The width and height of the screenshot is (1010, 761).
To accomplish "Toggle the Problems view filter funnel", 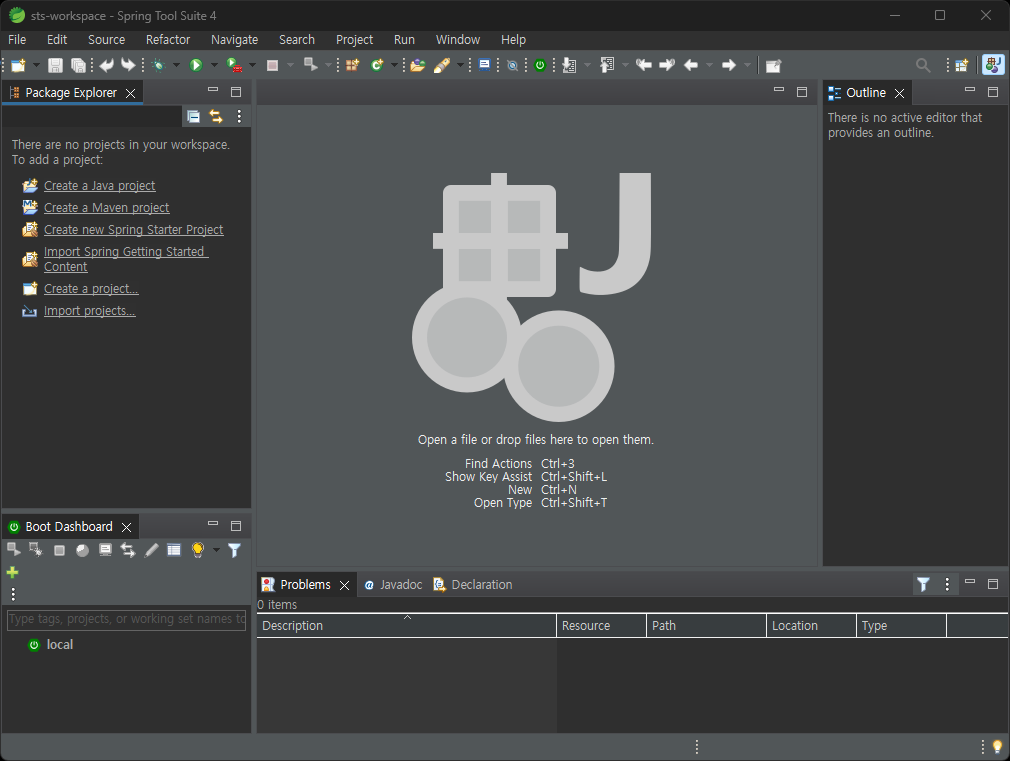I will [923, 584].
